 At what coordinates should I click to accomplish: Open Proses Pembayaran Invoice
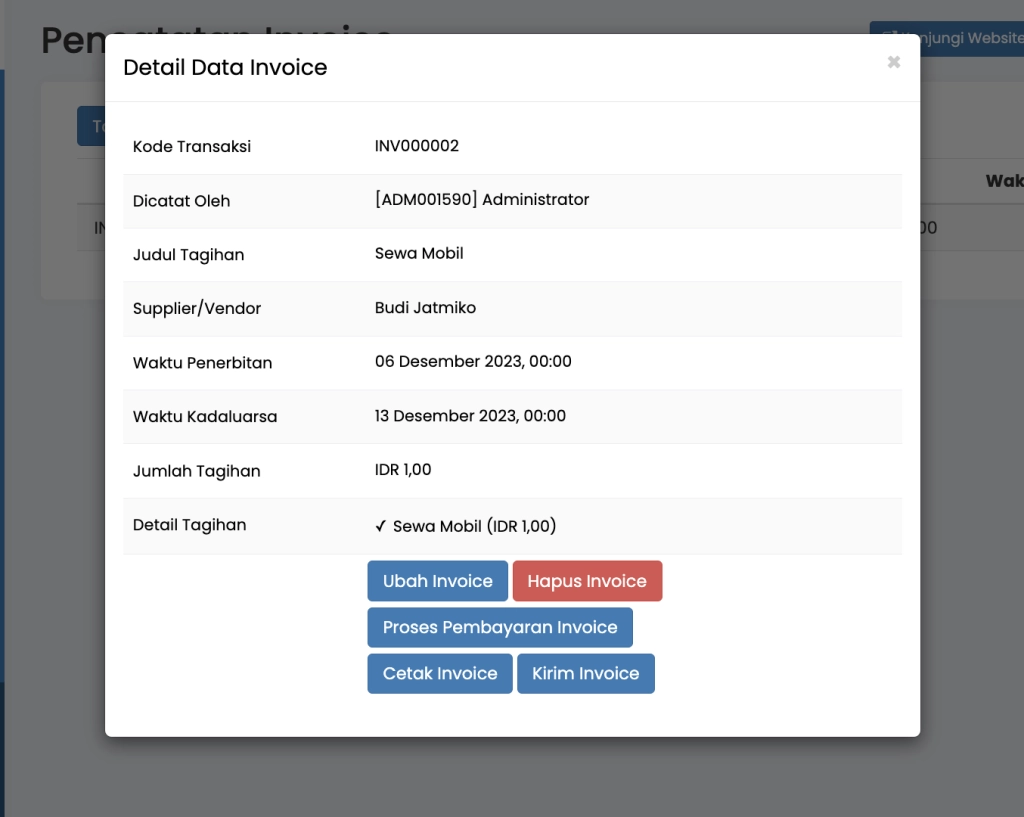click(x=499, y=627)
